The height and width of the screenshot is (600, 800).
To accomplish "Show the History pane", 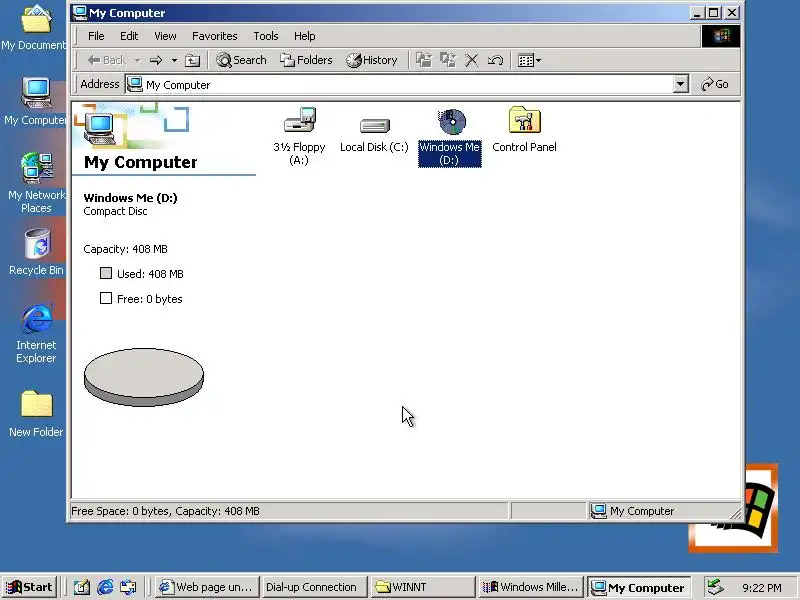I will point(371,60).
